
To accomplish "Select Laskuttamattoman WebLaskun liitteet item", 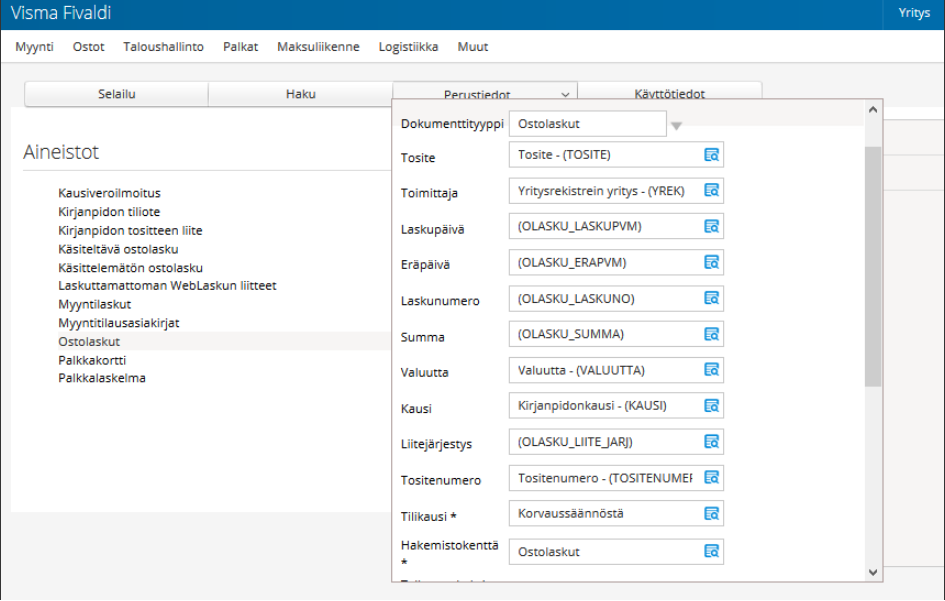I will pyautogui.click(x=167, y=286).
